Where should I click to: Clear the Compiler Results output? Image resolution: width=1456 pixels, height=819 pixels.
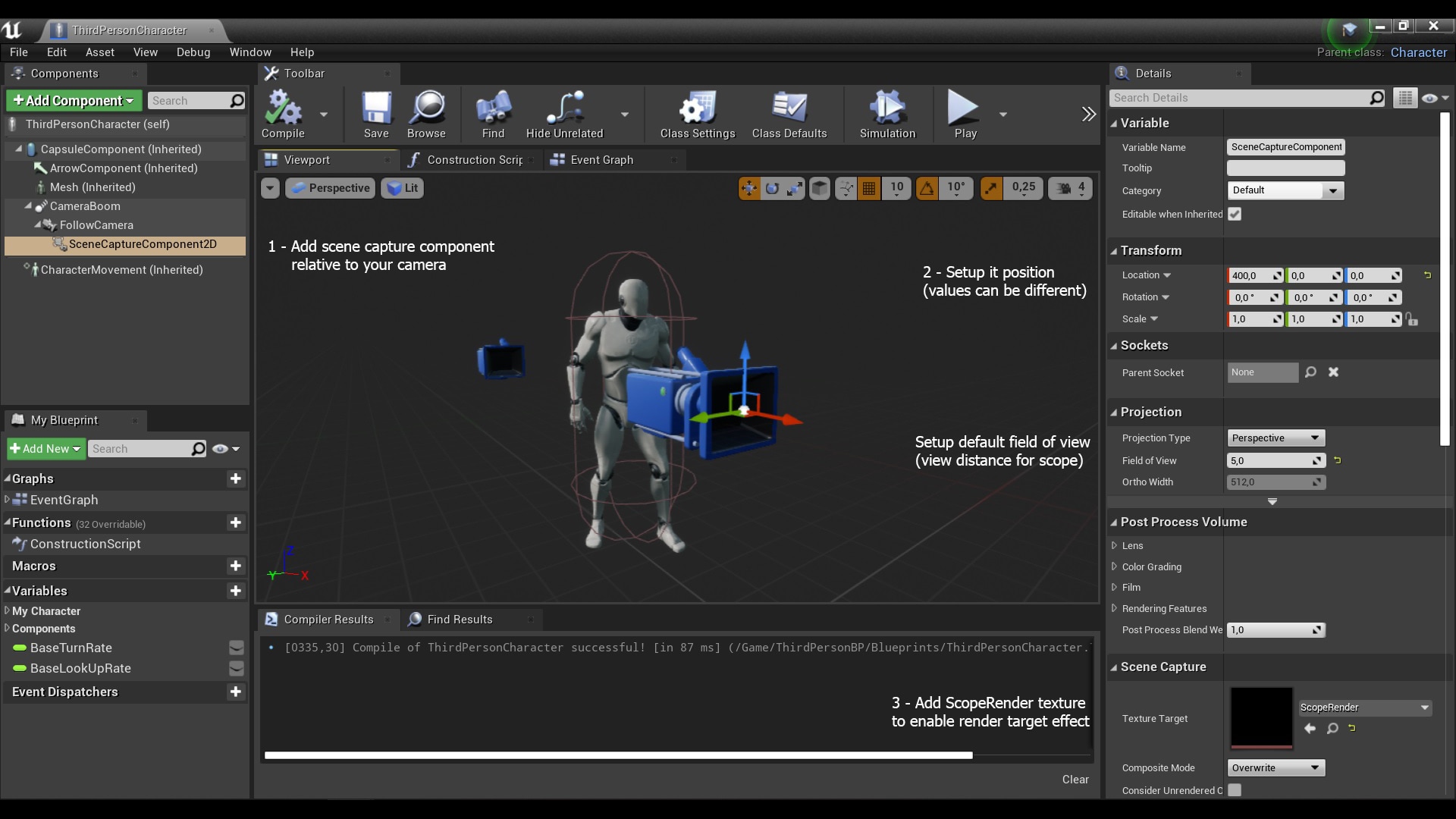(1075, 779)
